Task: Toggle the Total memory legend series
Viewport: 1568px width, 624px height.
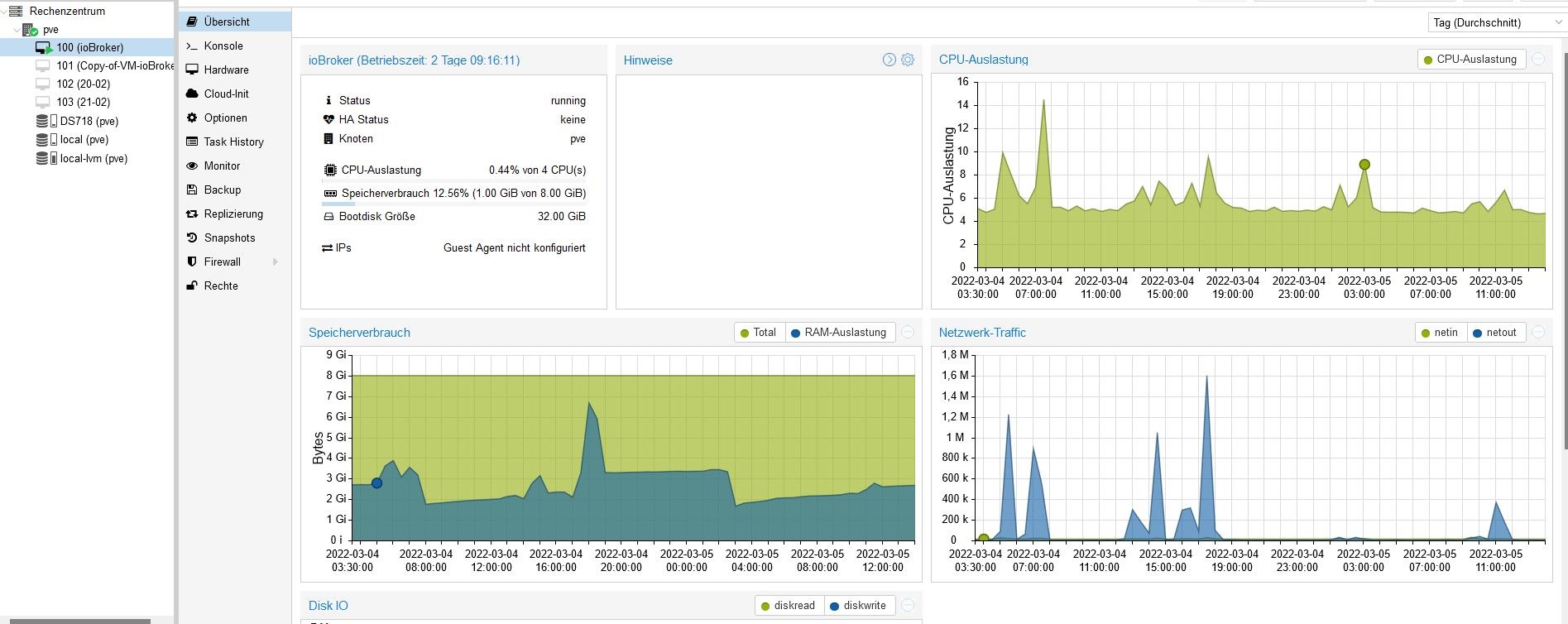Action: (758, 333)
